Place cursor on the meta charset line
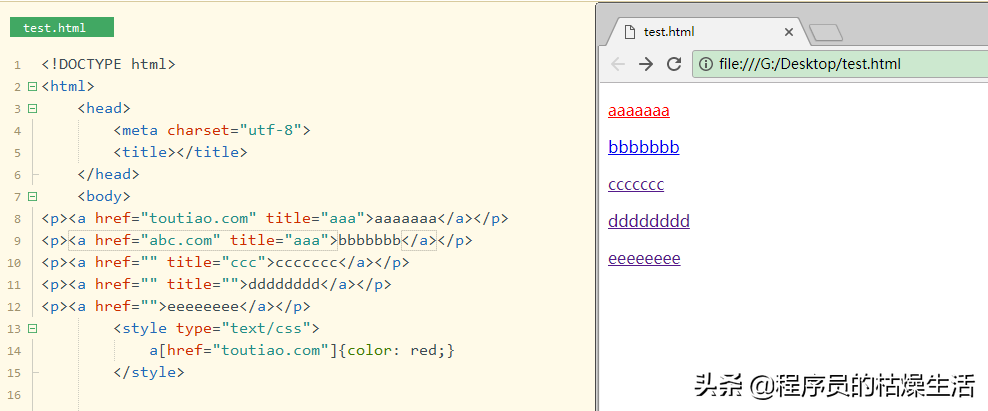Viewport: 988px width, 411px height. (212, 130)
